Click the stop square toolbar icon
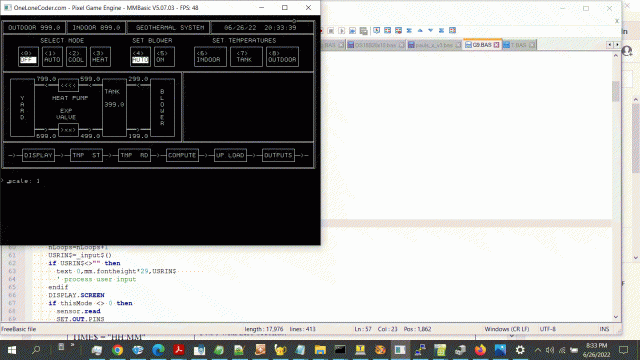Viewport: 640px width, 360px height. (x=331, y=31)
